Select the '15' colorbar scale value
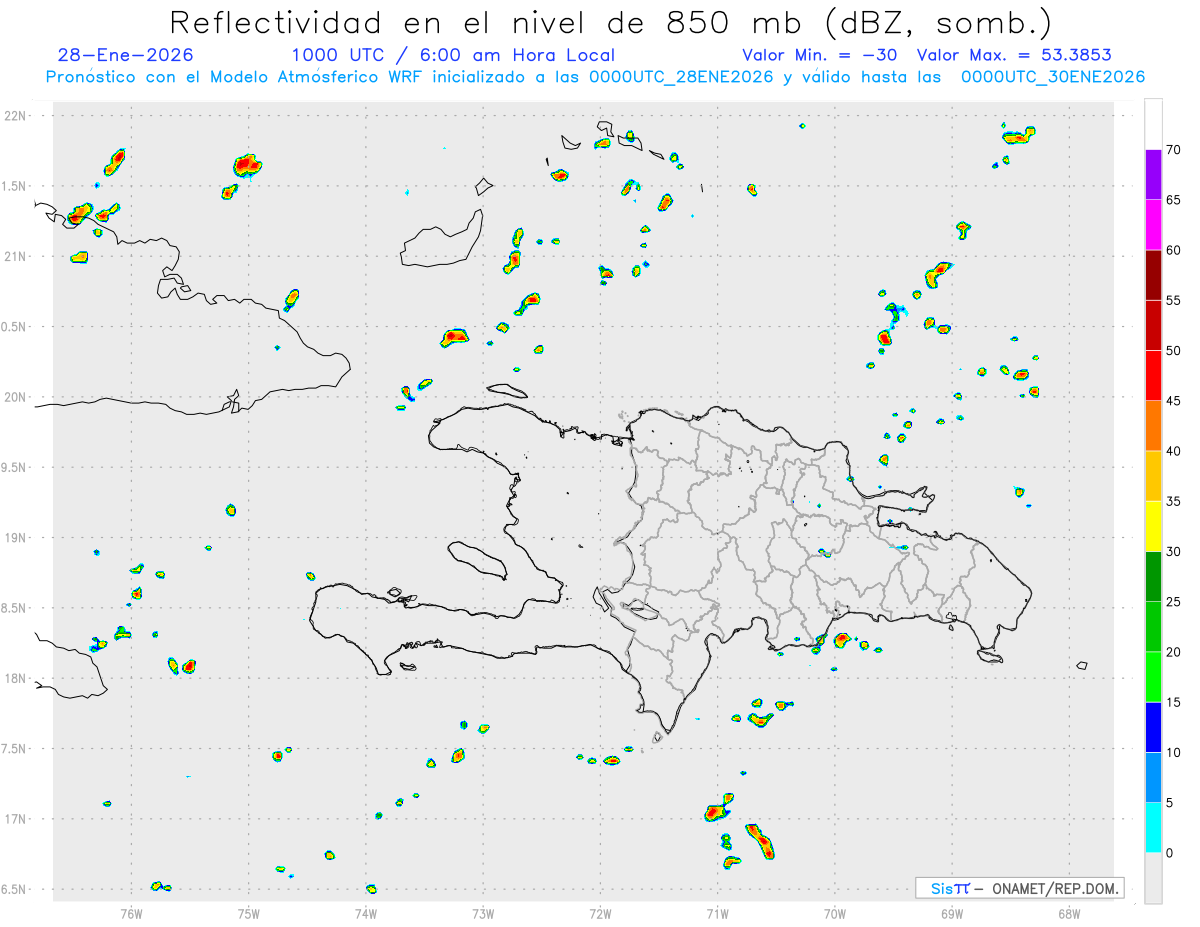Viewport: 1200px width, 927px height. 1173,702
